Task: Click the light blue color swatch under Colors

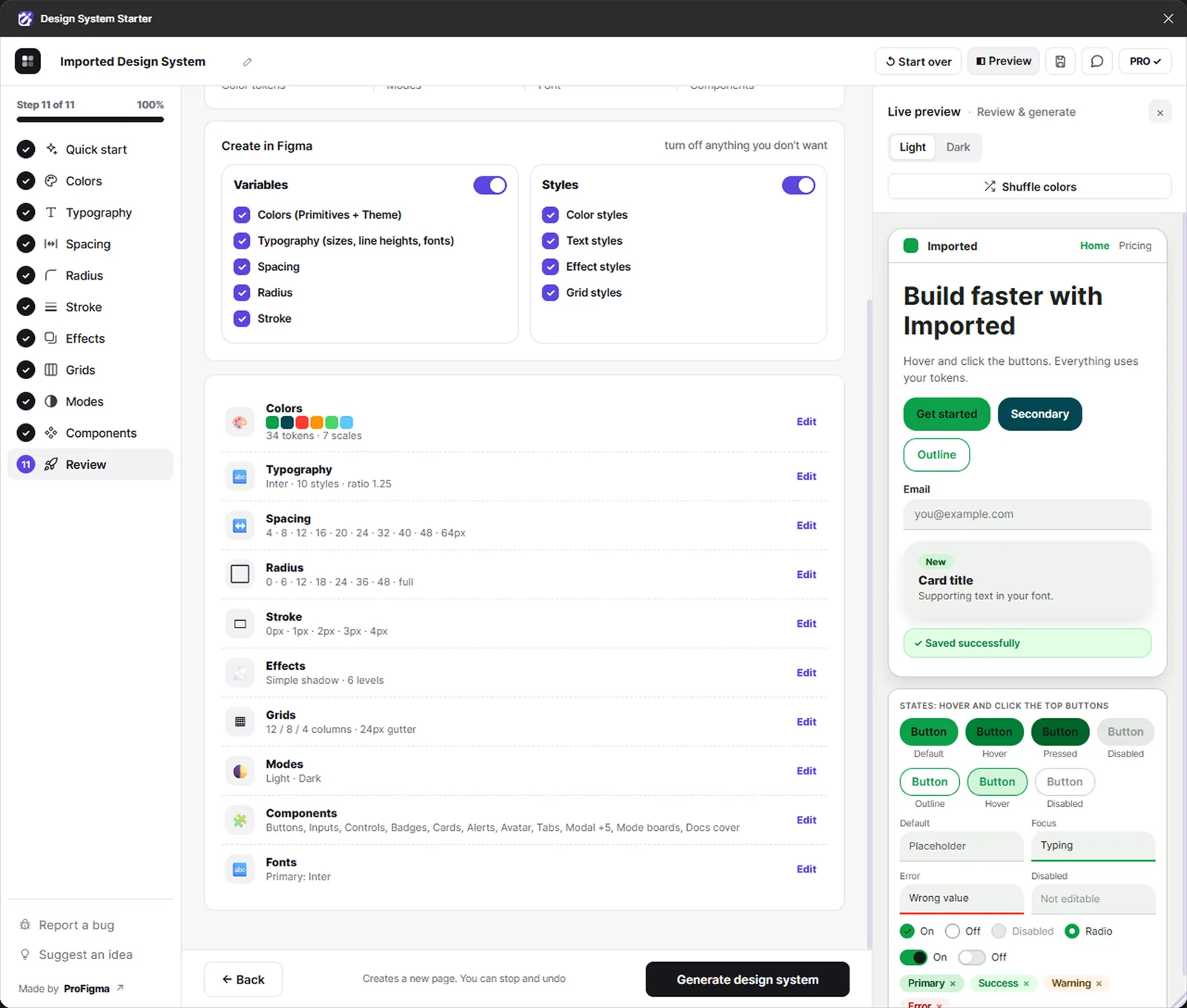Action: [346, 423]
